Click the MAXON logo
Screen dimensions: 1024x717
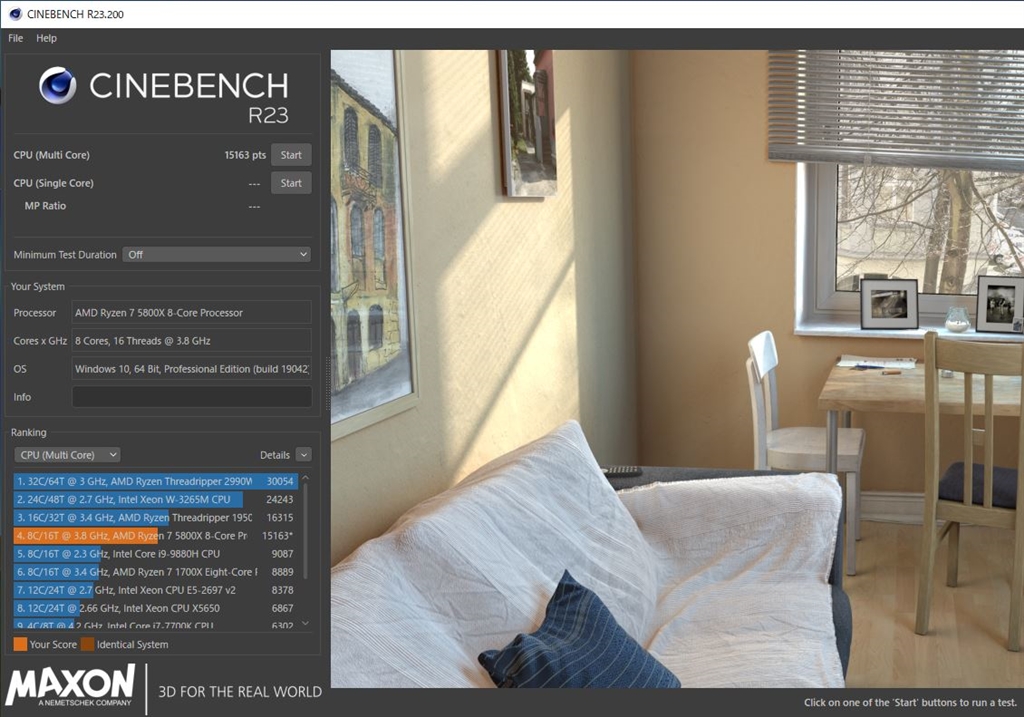70,685
